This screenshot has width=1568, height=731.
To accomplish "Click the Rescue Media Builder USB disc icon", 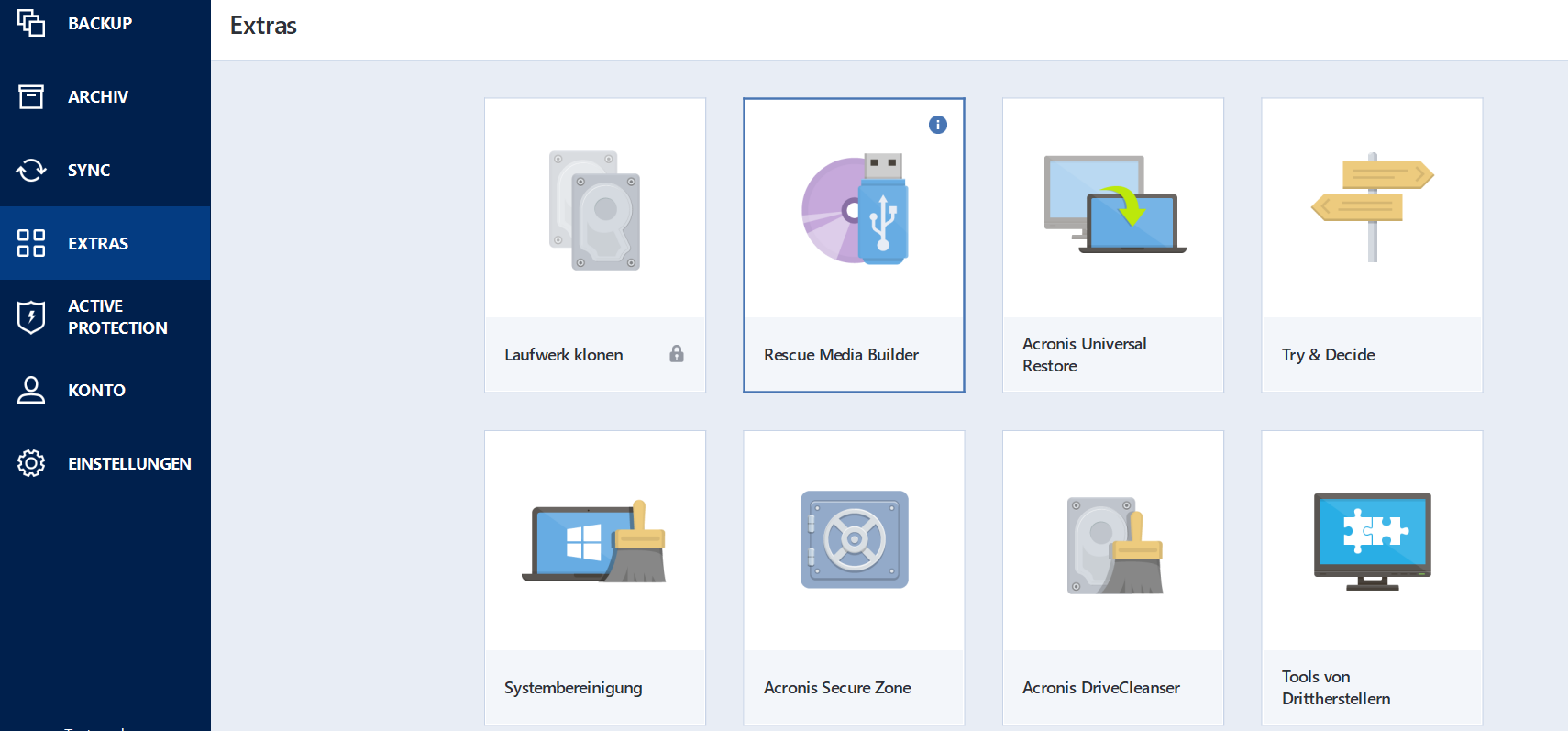I will [855, 209].
